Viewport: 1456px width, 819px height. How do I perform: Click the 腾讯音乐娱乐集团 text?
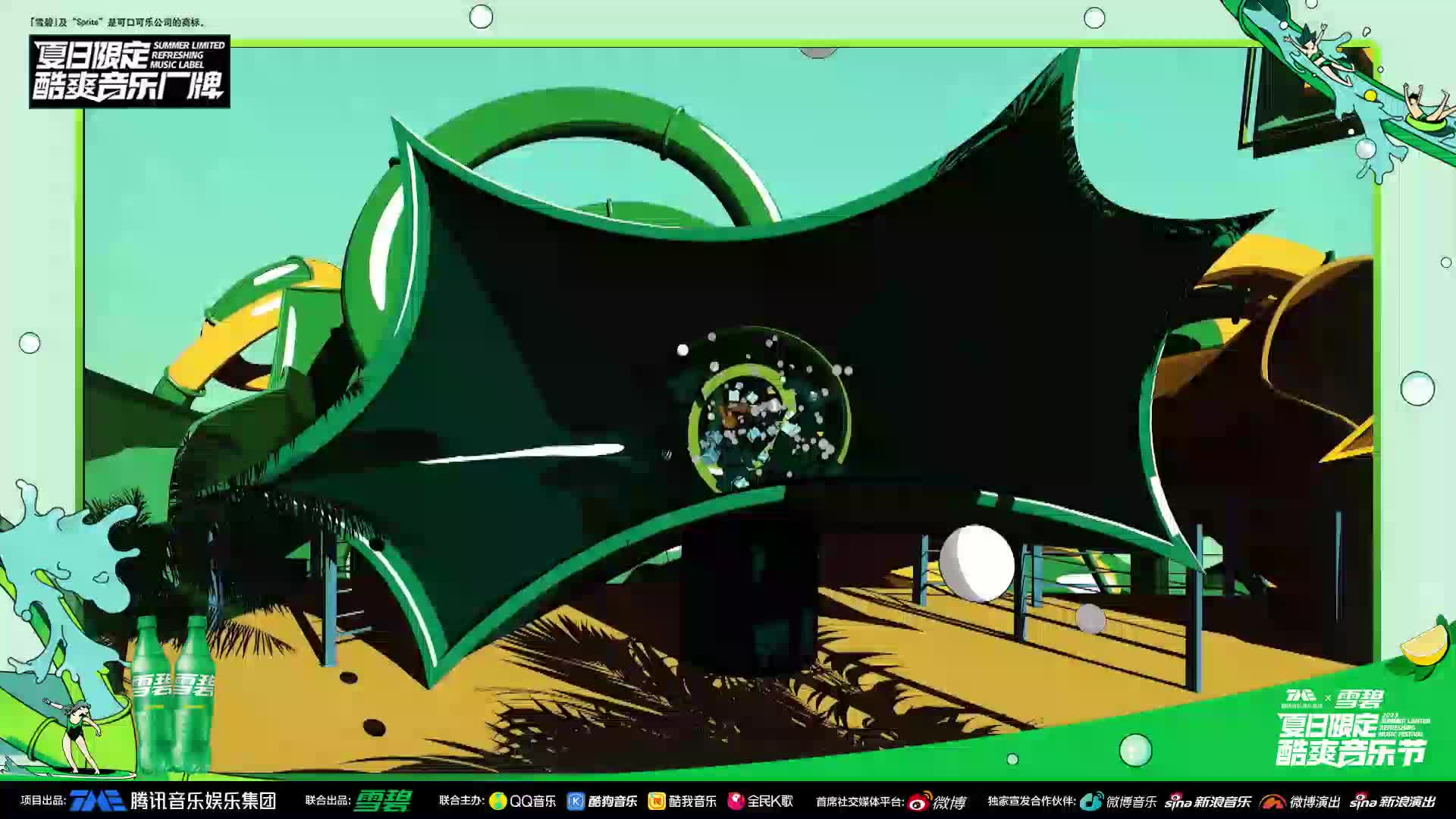203,801
